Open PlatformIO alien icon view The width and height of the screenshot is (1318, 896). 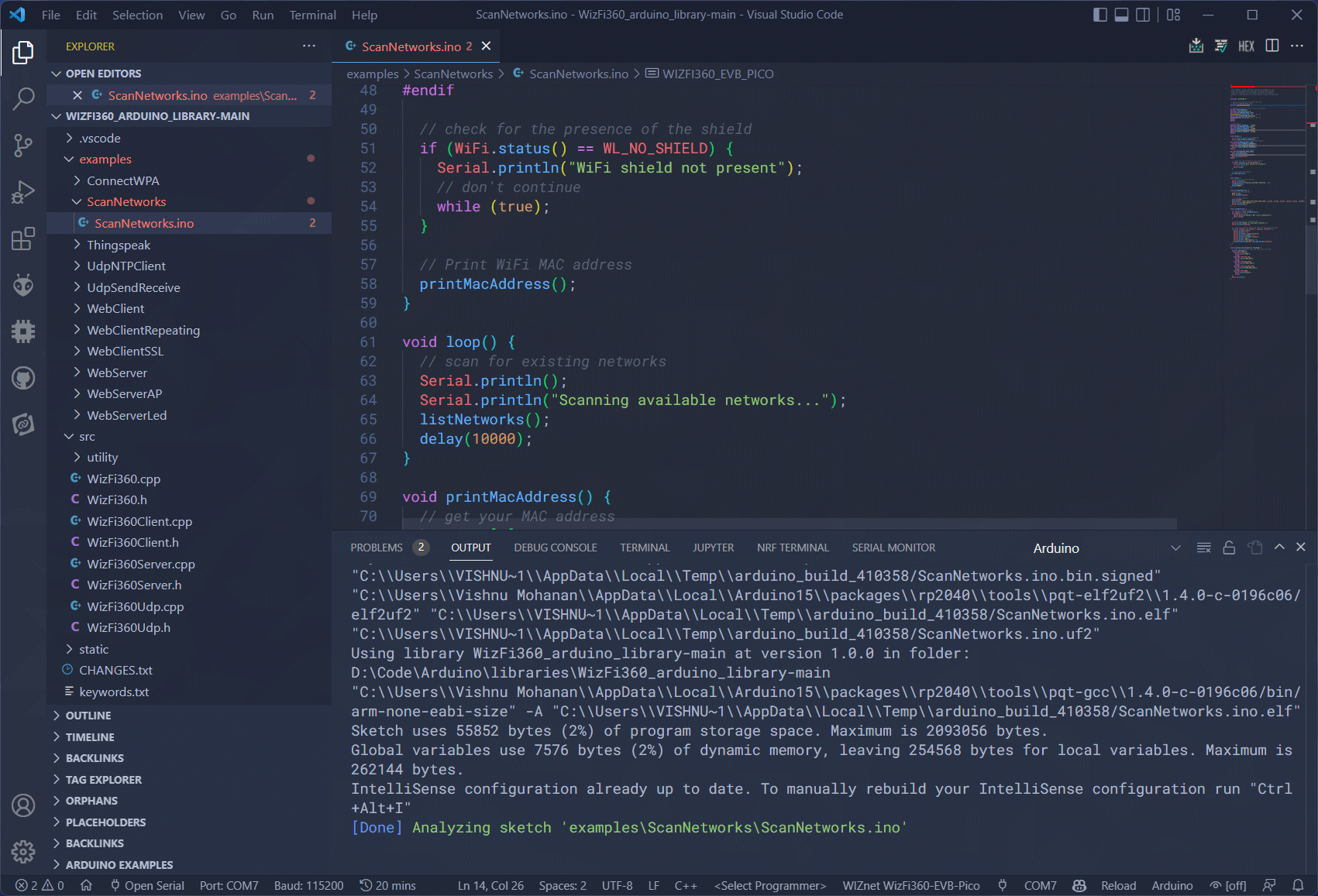coord(23,285)
